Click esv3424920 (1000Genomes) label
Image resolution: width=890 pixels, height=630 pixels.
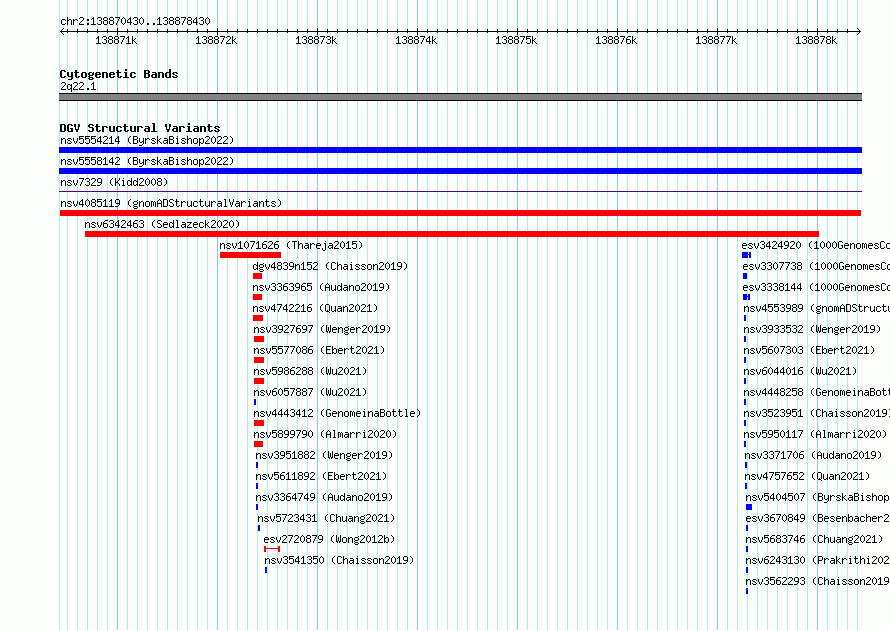click(x=816, y=245)
